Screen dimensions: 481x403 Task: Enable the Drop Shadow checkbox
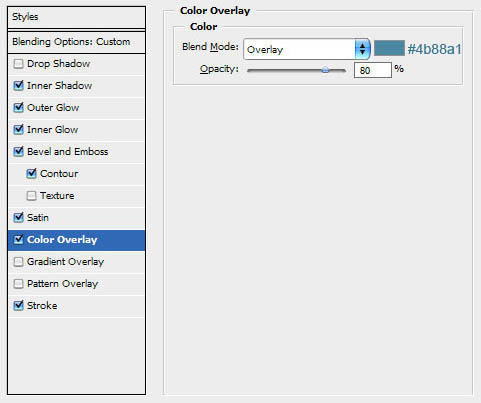point(18,64)
